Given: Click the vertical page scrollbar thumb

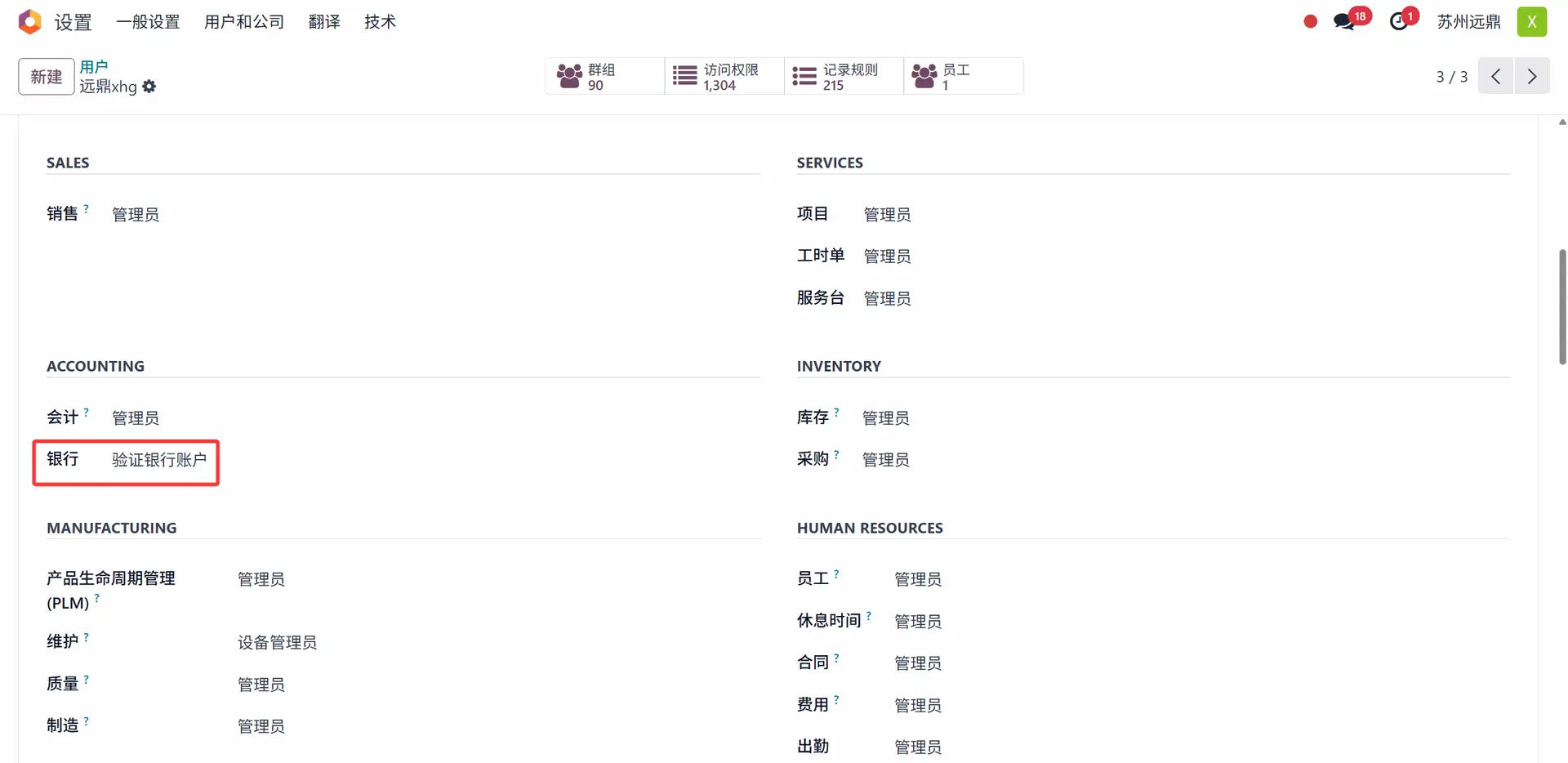Looking at the screenshot, I should click(1562, 306).
